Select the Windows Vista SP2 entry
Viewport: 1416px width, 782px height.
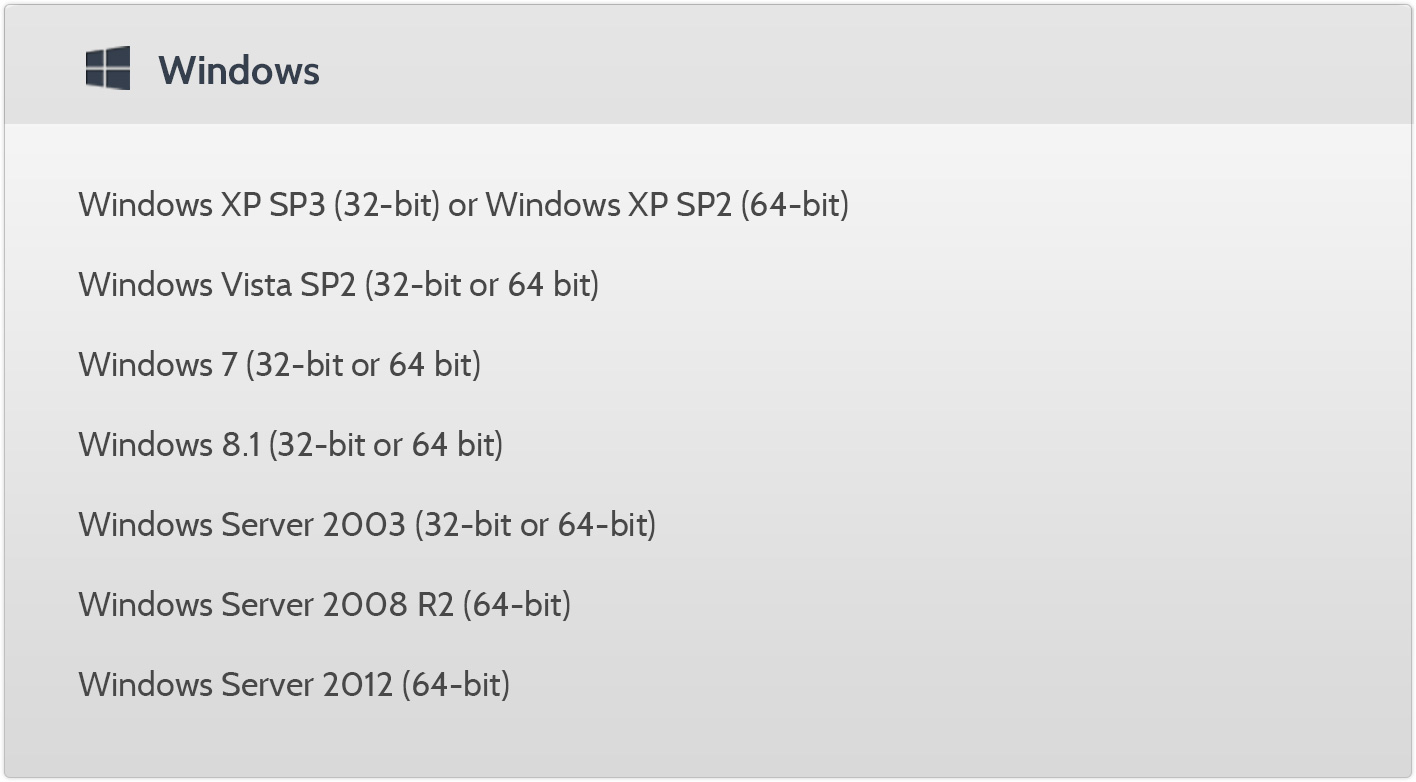coord(339,284)
